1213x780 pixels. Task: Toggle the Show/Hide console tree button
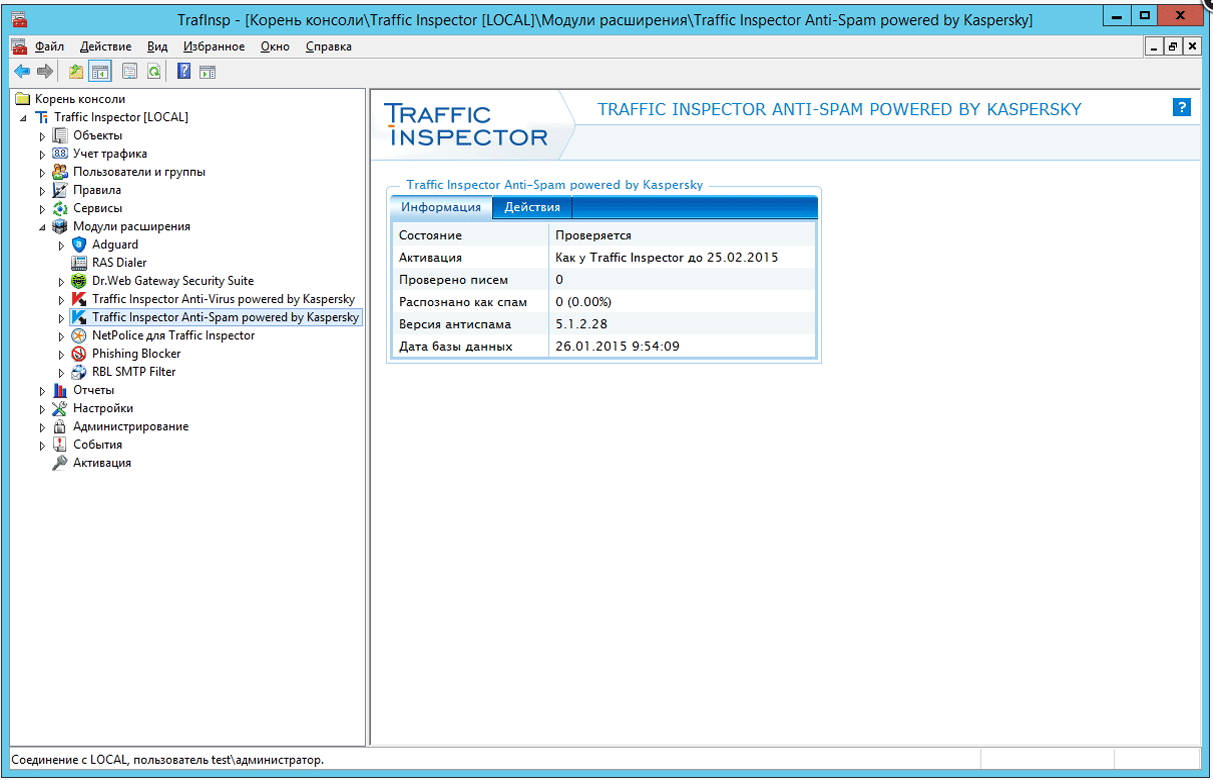(100, 71)
